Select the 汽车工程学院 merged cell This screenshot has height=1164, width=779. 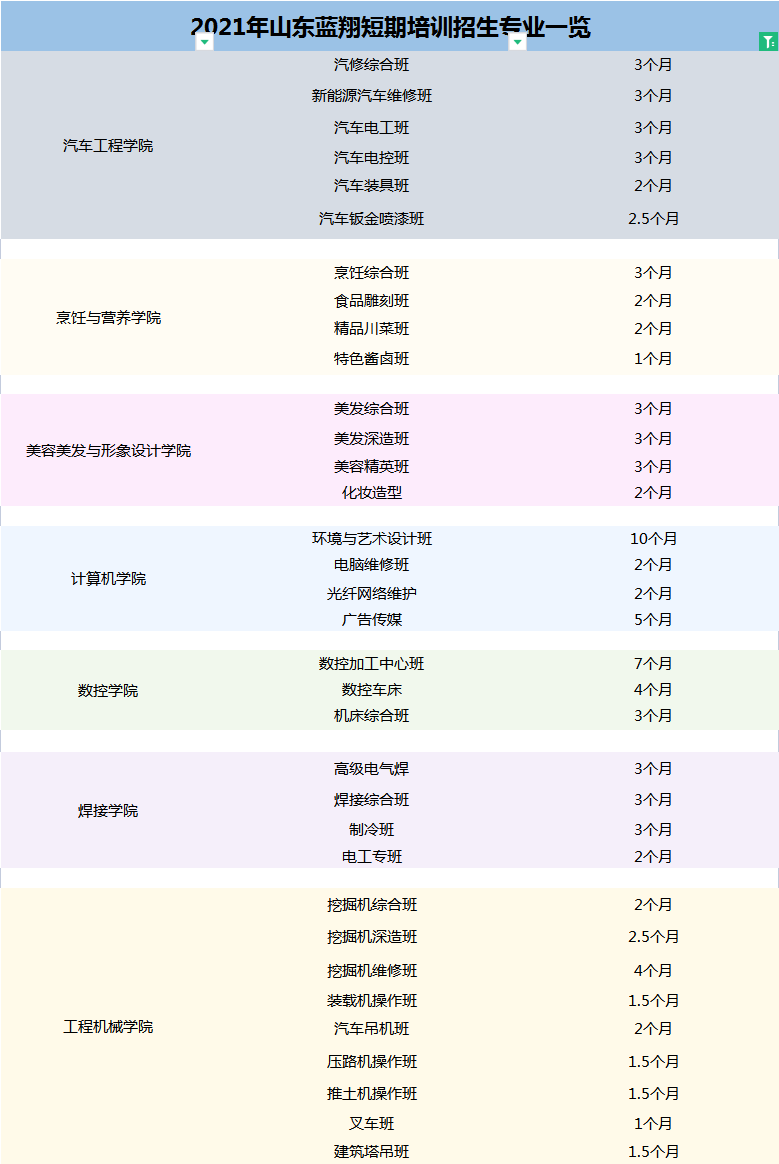108,146
